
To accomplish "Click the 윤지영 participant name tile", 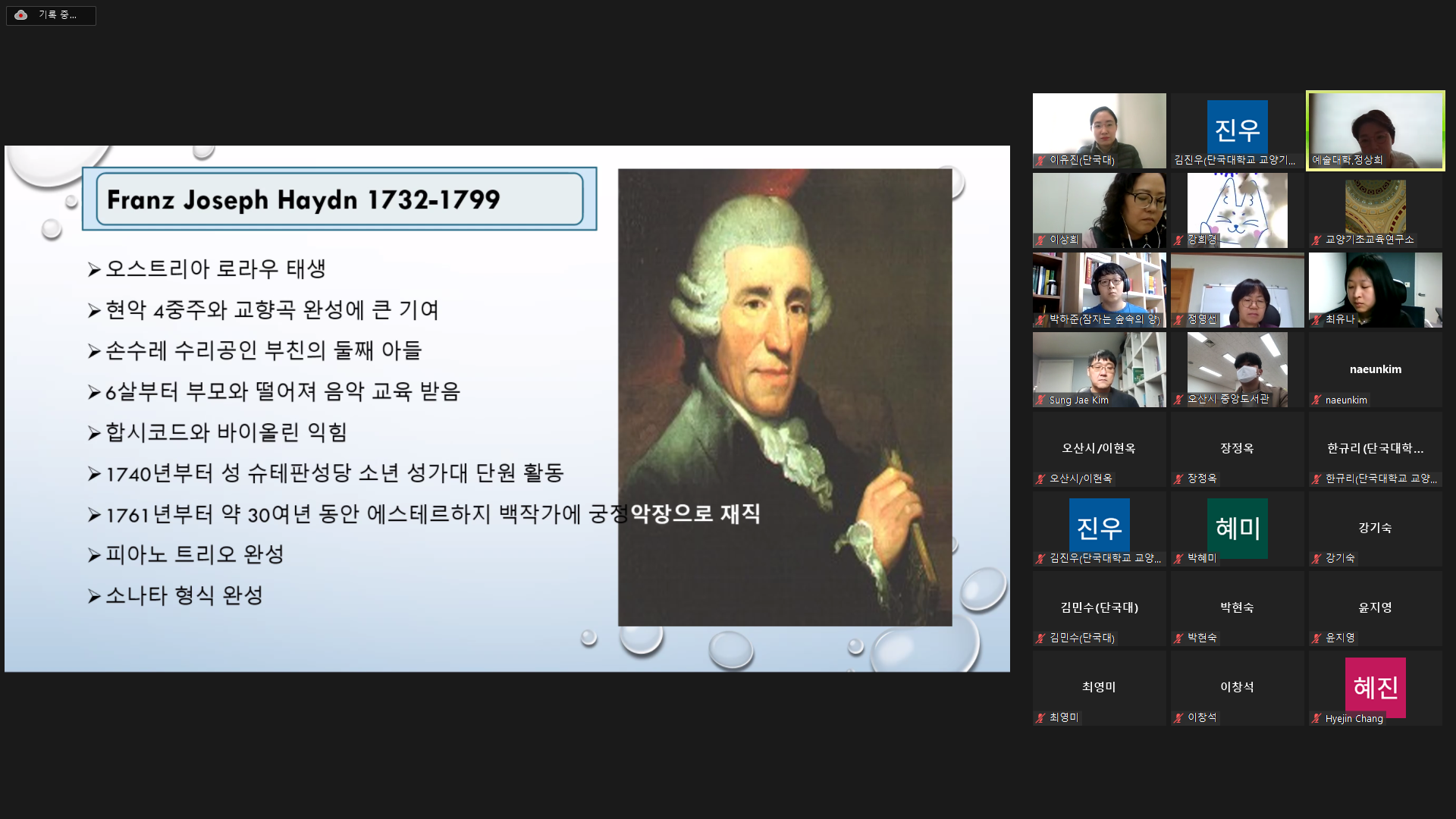I will pos(1375,607).
